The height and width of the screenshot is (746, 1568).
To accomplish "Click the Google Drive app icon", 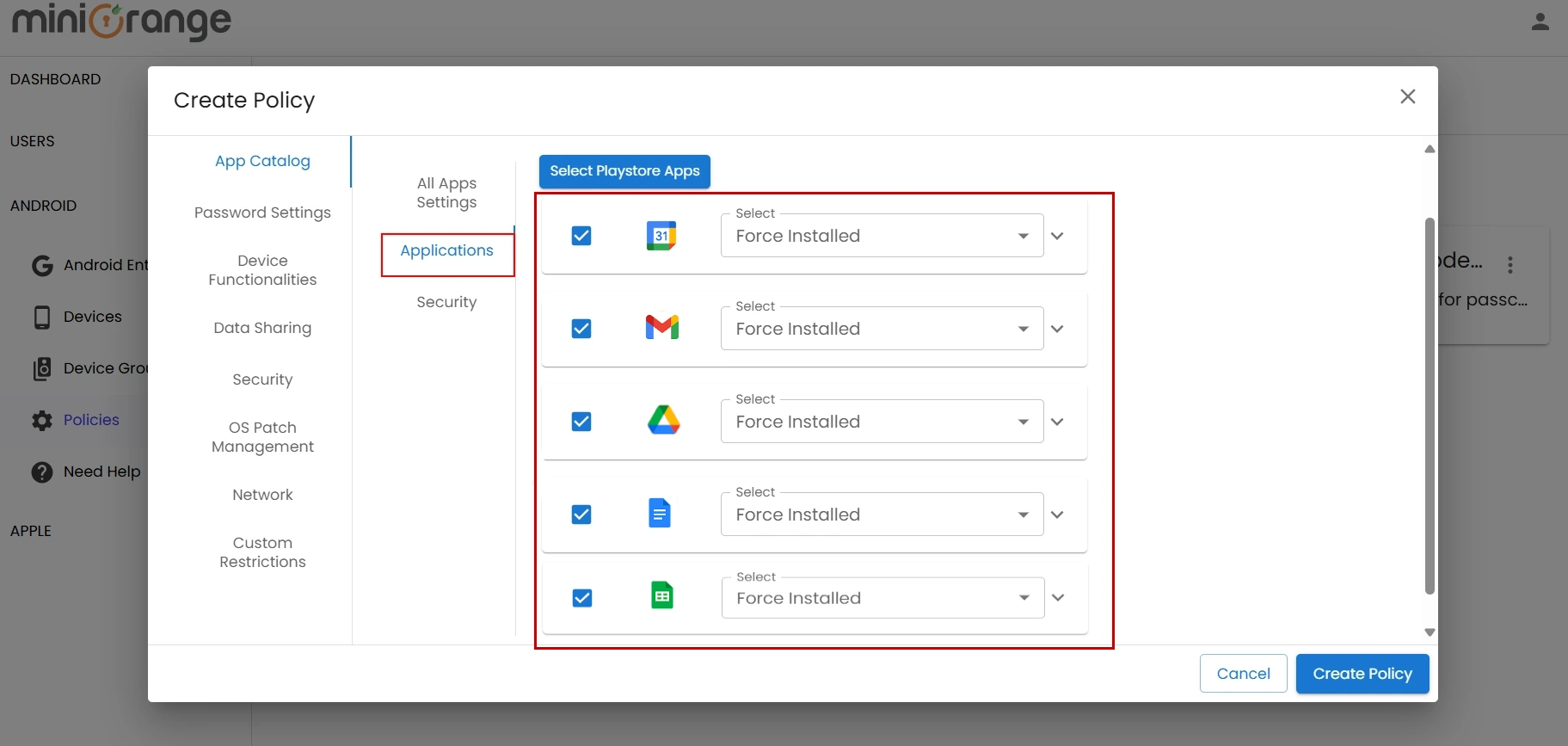I will (663, 420).
